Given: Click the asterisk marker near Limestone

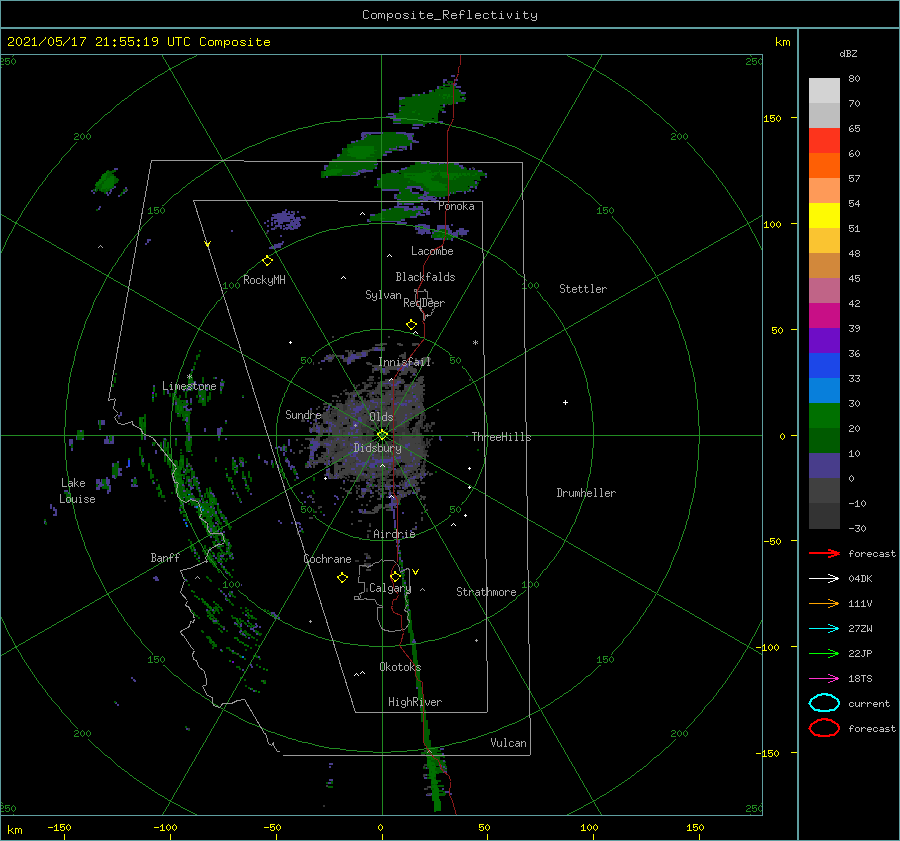Looking at the screenshot, I should coord(189,377).
